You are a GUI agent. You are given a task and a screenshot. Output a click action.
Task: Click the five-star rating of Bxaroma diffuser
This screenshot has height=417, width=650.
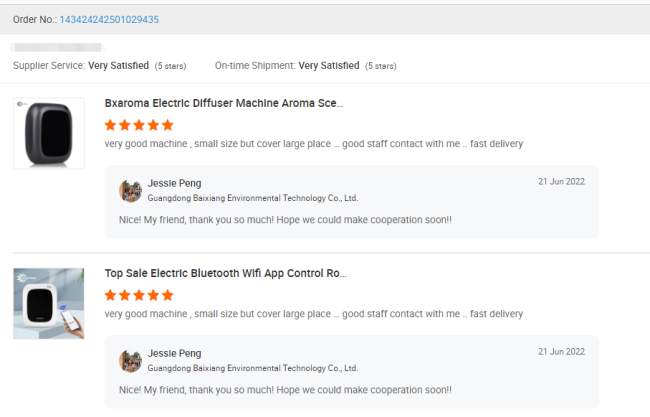[139, 125]
